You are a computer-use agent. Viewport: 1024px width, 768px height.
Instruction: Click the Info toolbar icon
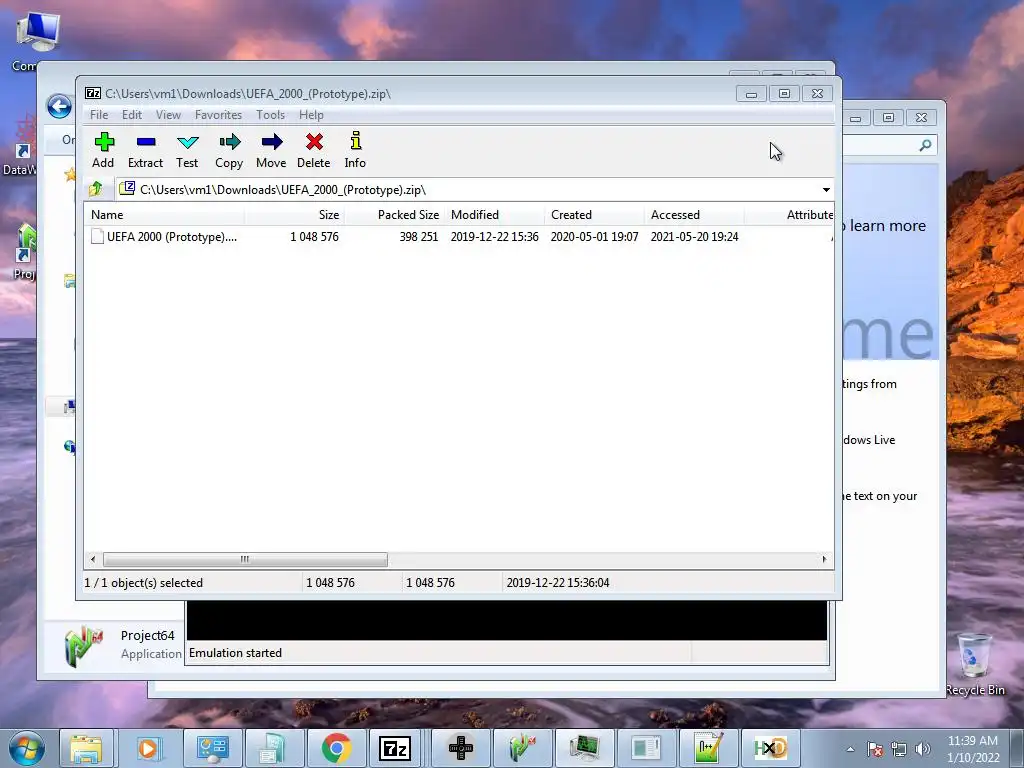[355, 150]
